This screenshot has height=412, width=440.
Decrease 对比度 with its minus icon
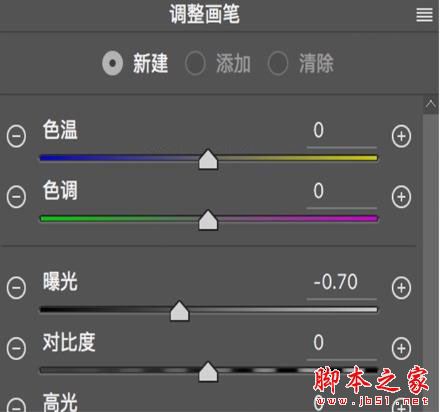(16, 348)
